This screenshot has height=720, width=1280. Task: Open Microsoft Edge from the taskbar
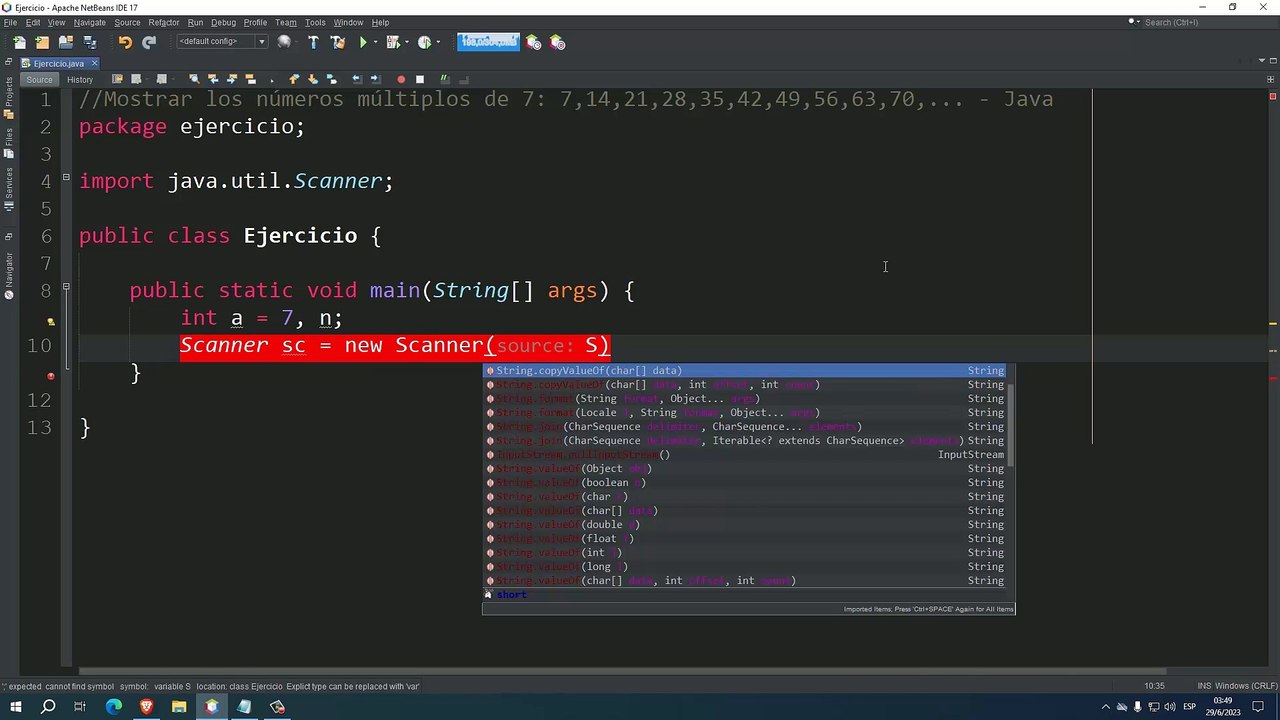coord(113,707)
